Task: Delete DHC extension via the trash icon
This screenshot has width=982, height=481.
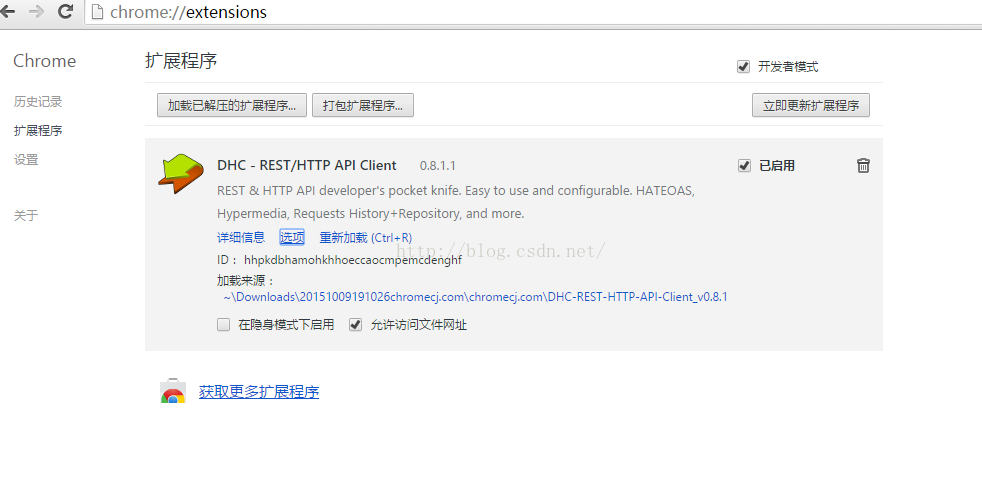Action: [863, 165]
